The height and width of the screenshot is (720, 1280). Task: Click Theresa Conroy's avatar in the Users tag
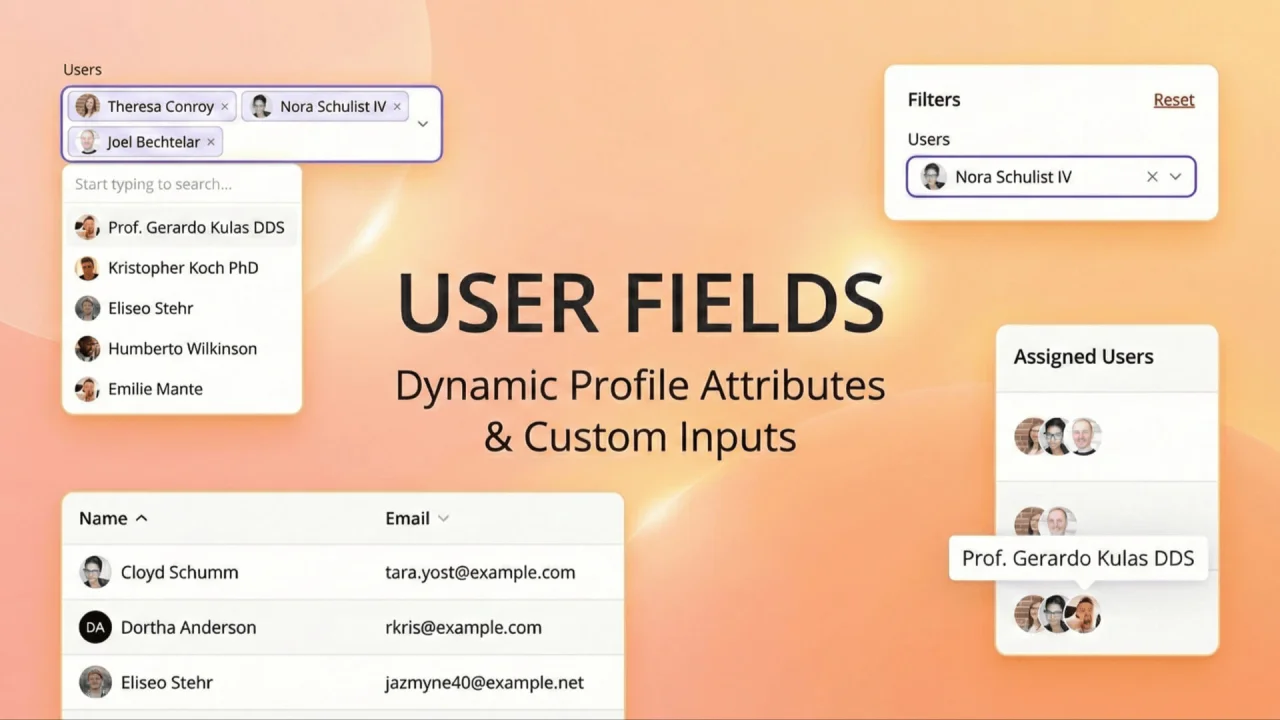pos(87,106)
